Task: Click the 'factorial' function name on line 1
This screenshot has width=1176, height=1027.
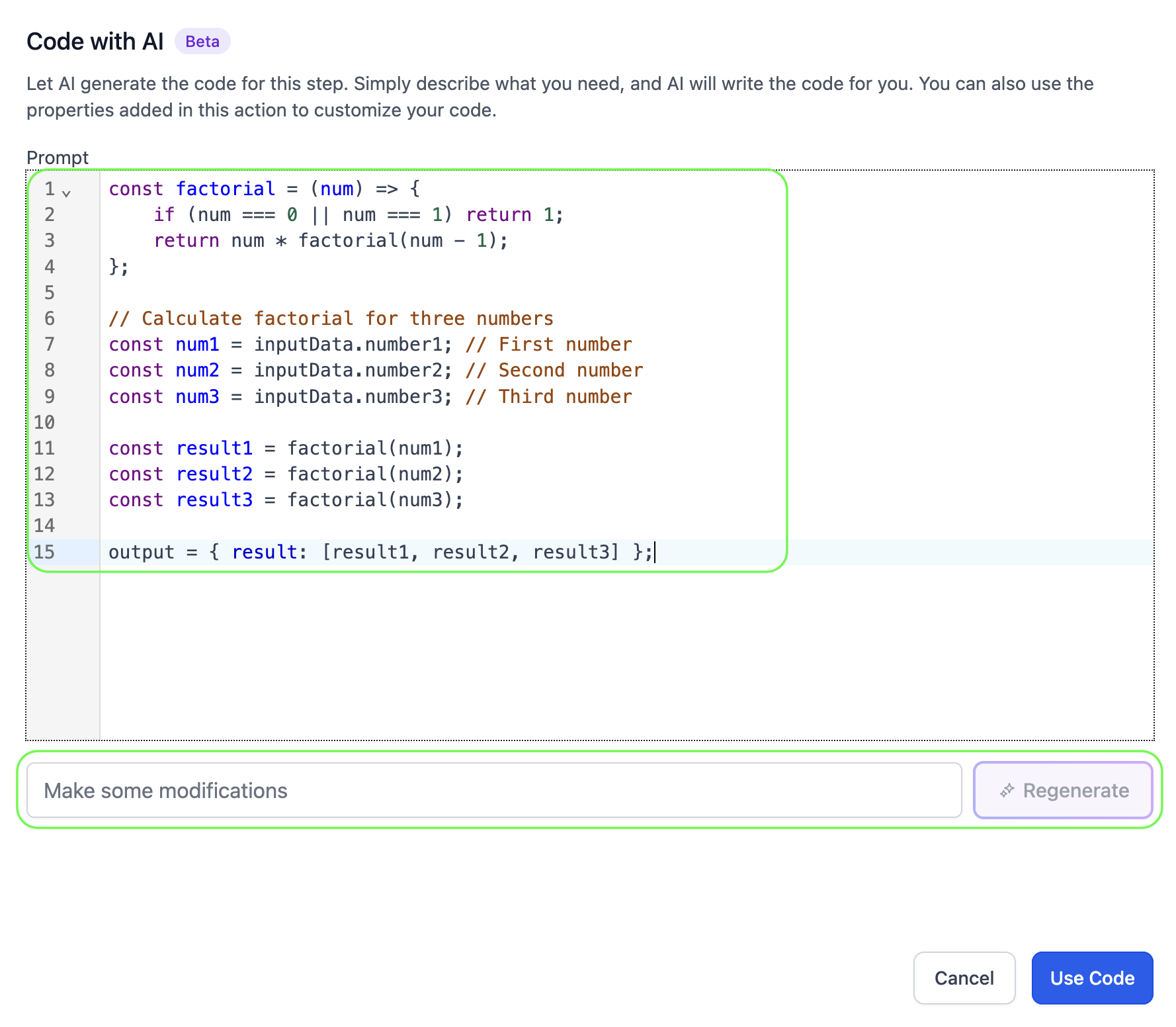Action: [x=226, y=189]
